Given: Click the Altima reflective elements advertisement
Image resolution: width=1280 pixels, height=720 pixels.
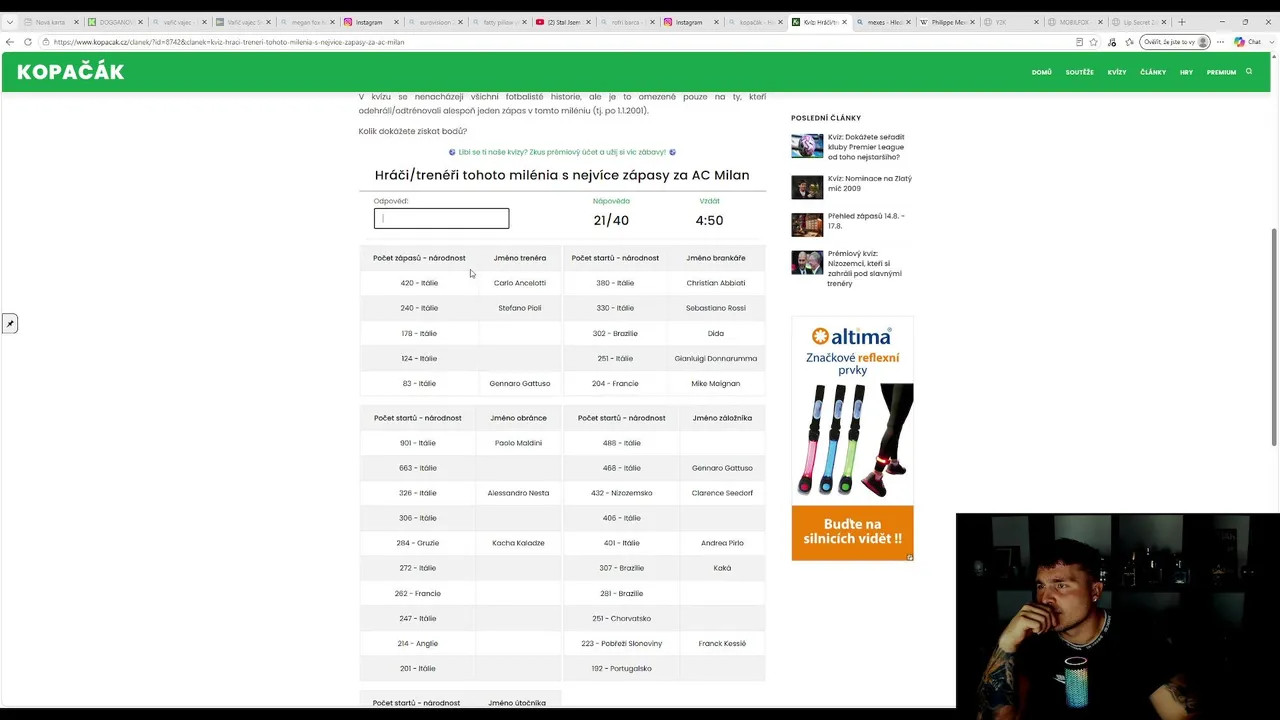Looking at the screenshot, I should click(x=852, y=439).
